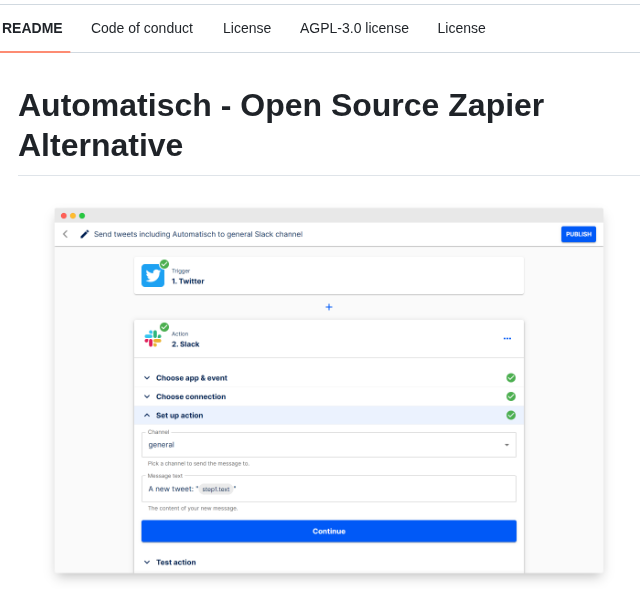Click green checkmark beside Set up action
Screen dimensions: 640x600
(511, 415)
